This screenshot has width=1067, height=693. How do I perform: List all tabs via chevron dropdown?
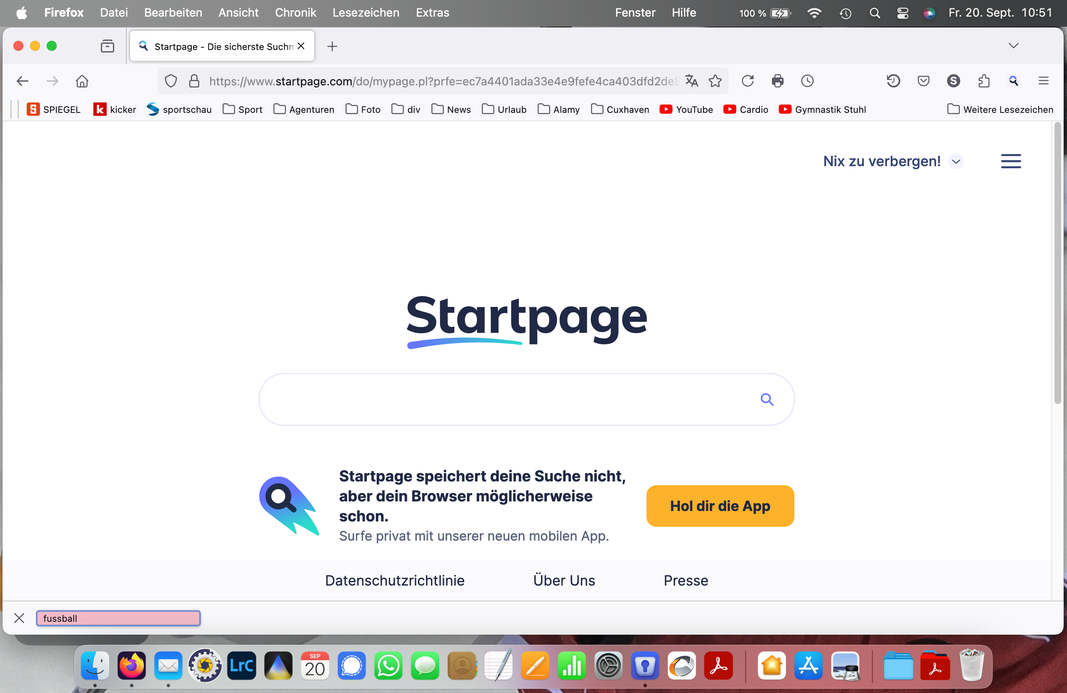1013,46
